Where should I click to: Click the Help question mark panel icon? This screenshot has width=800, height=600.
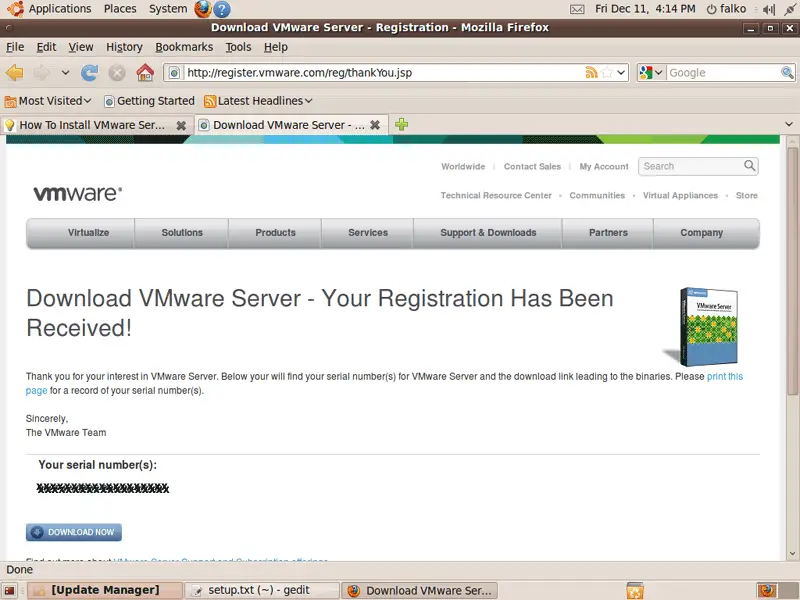221,9
